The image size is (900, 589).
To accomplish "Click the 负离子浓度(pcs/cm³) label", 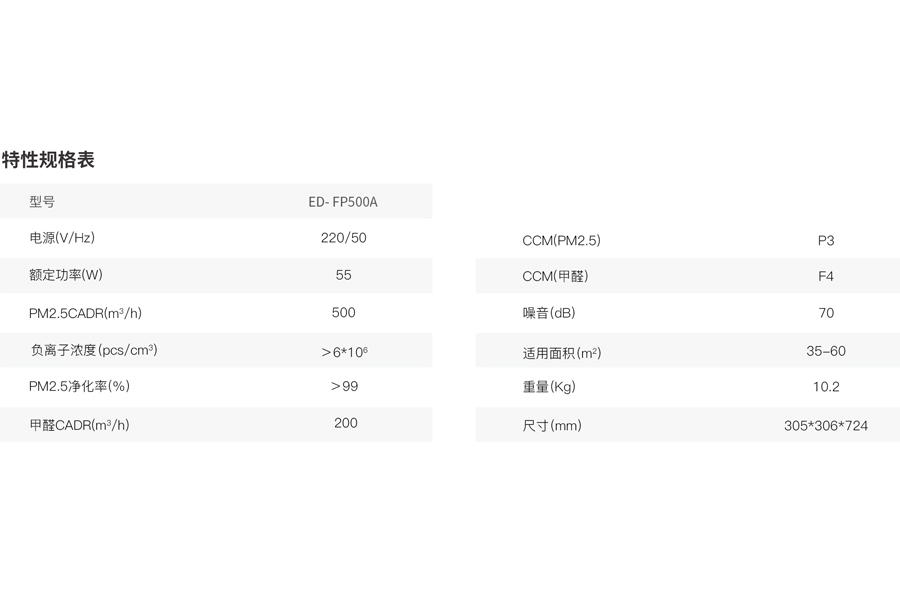I will [x=94, y=350].
